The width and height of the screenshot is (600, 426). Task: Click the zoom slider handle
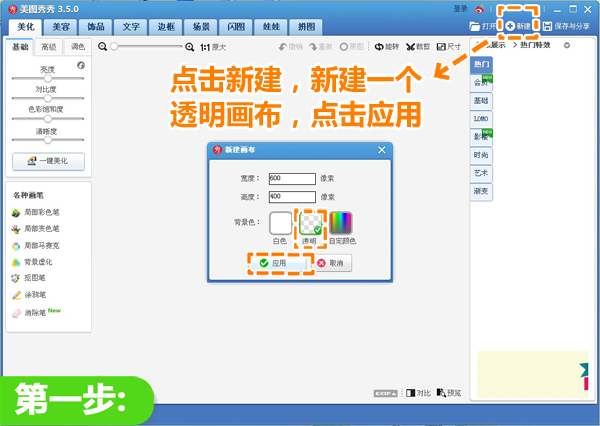114,47
